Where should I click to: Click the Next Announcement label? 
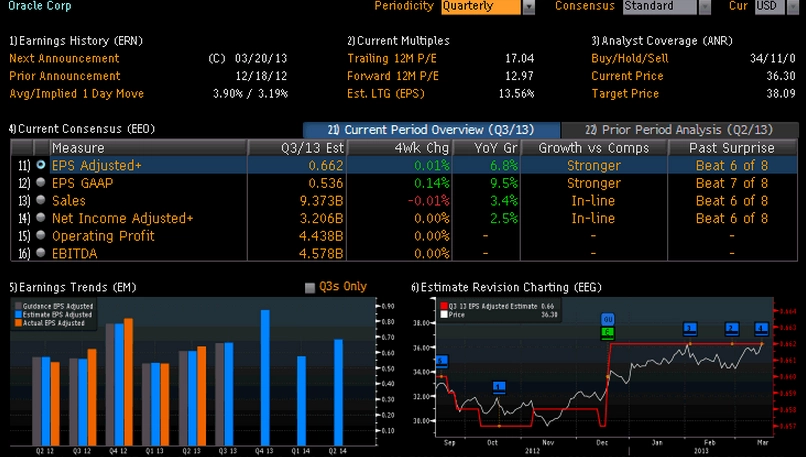click(64, 58)
